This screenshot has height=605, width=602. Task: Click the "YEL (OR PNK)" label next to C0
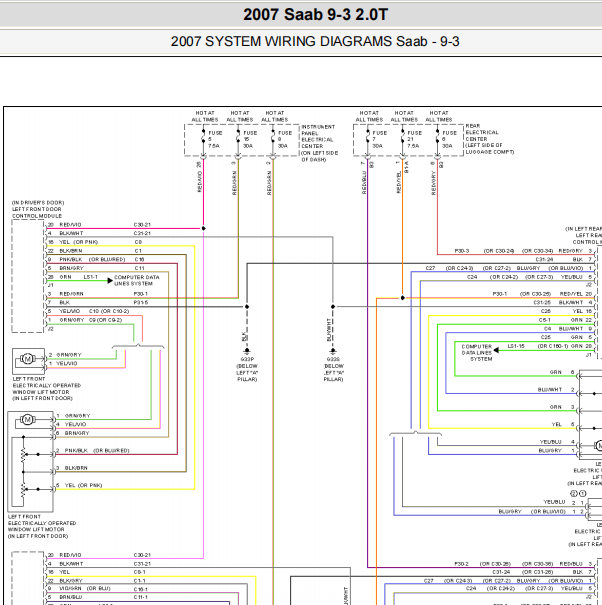78,242
